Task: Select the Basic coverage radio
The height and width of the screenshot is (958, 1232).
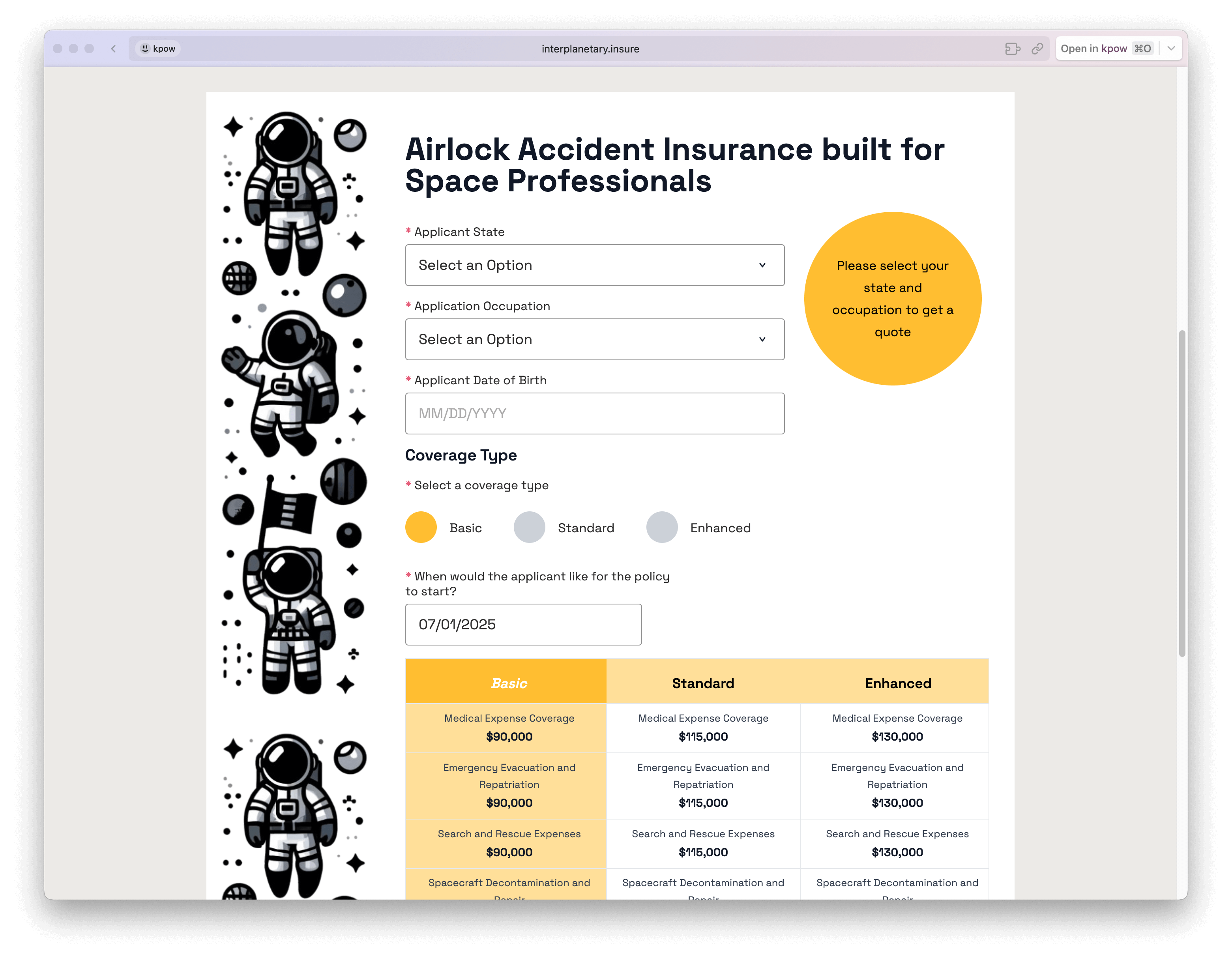Action: [421, 527]
